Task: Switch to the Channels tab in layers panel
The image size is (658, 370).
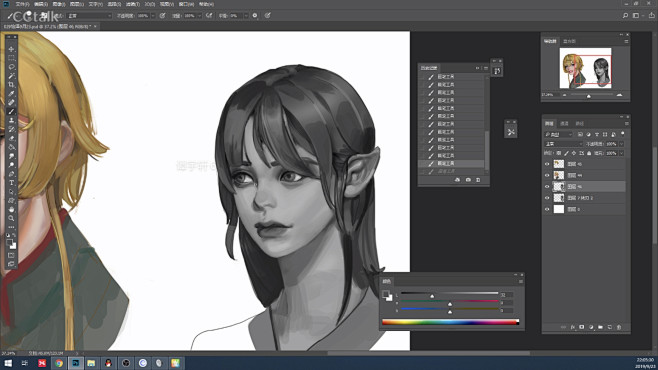Action: [564, 123]
